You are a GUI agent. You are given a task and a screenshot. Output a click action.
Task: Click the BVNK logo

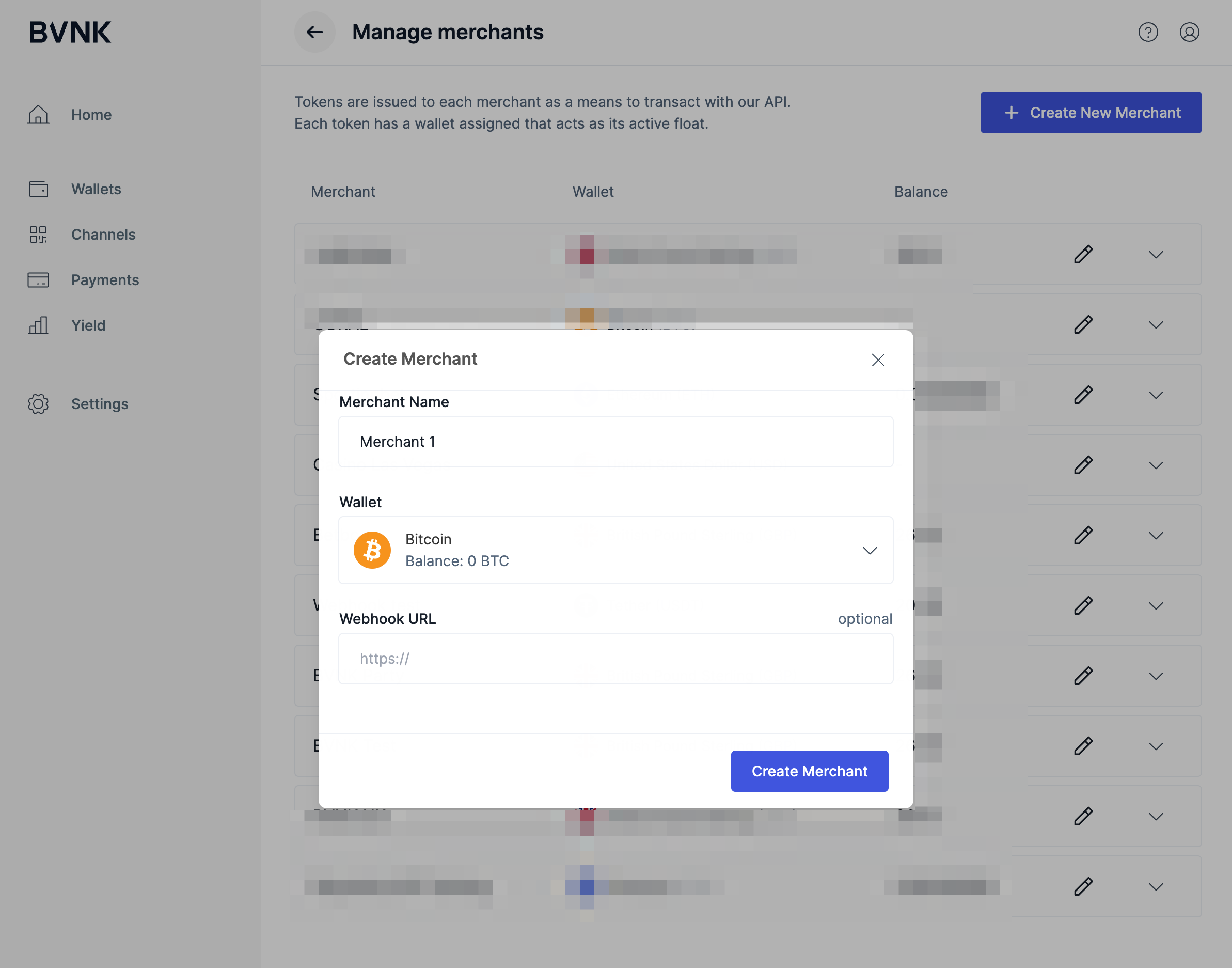click(70, 33)
